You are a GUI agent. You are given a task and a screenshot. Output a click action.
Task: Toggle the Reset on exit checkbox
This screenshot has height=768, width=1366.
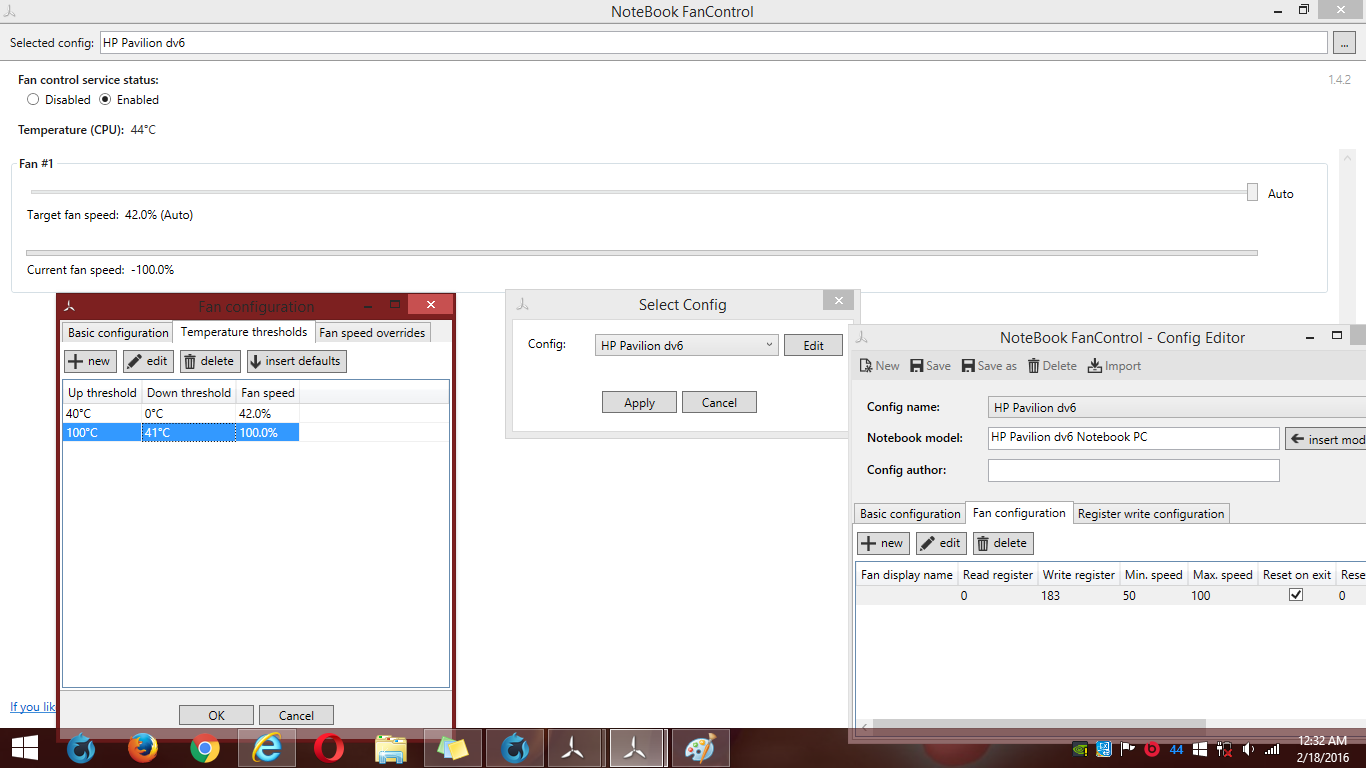pyautogui.click(x=1296, y=594)
